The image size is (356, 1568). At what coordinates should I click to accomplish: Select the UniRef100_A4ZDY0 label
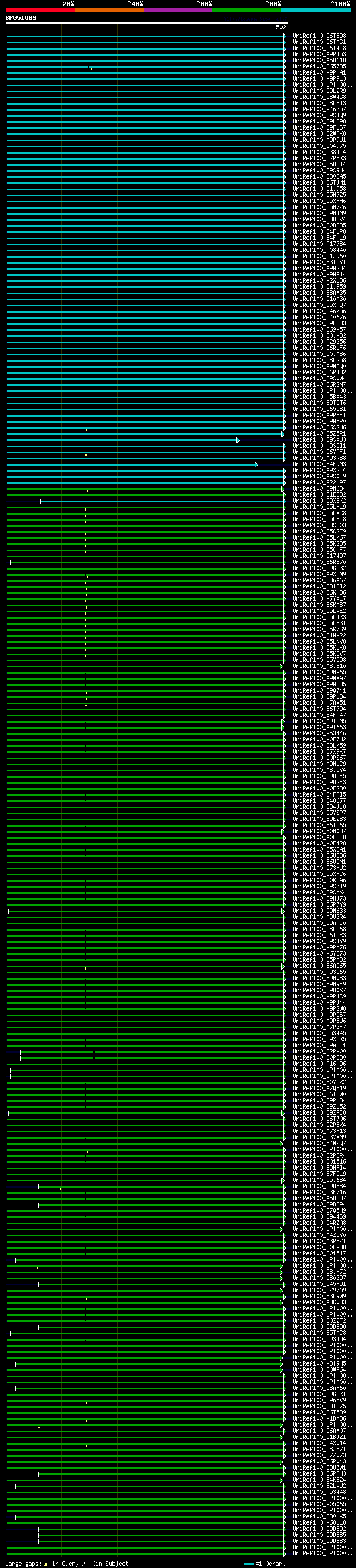tap(319, 1235)
